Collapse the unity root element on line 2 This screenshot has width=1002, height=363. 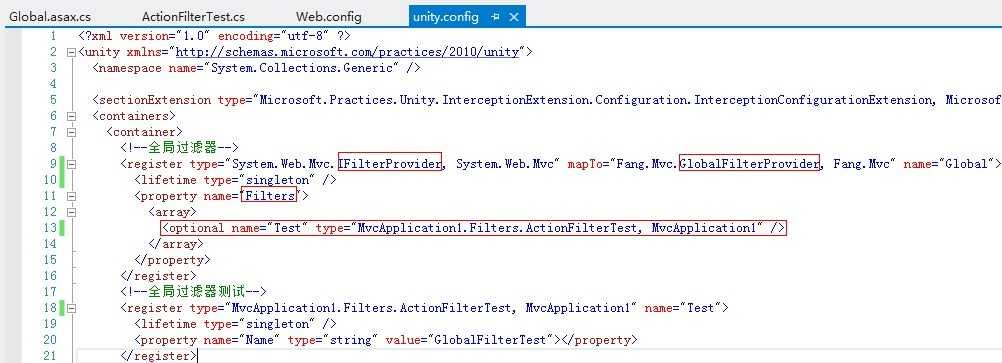click(x=72, y=52)
